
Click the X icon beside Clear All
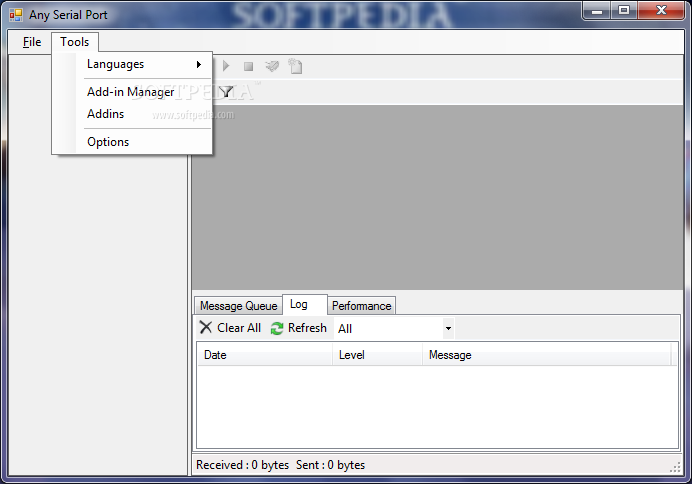pyautogui.click(x=206, y=327)
